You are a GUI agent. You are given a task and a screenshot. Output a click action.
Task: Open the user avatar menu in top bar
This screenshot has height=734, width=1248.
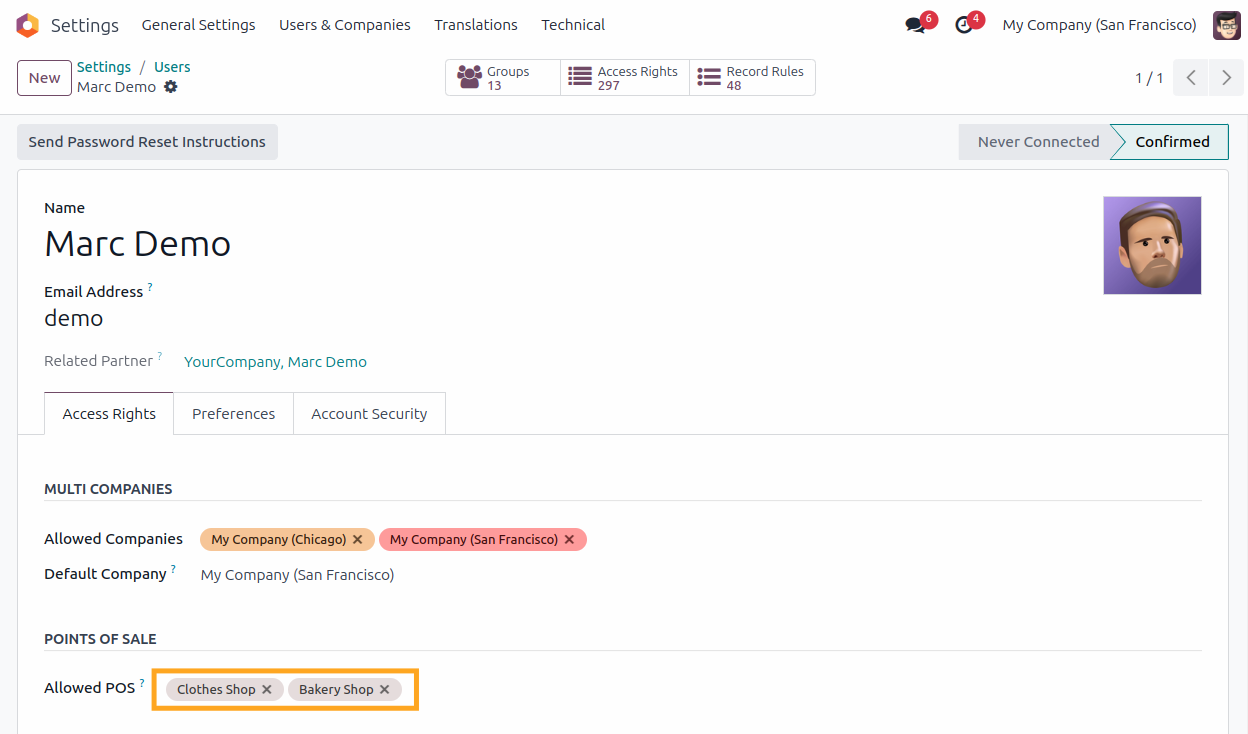pyautogui.click(x=1227, y=25)
